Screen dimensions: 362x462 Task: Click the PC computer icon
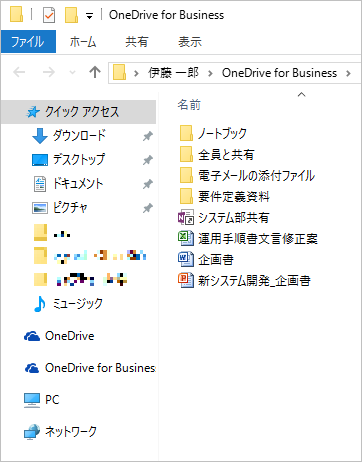click(x=32, y=400)
